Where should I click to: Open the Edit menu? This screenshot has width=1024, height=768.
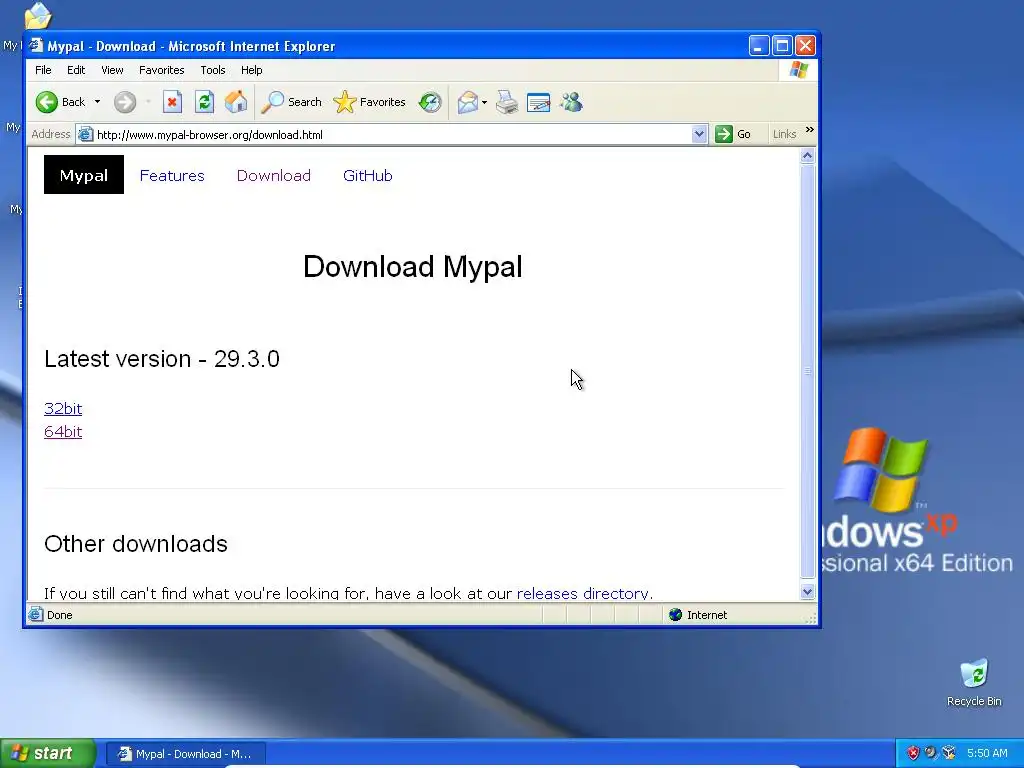click(x=76, y=70)
